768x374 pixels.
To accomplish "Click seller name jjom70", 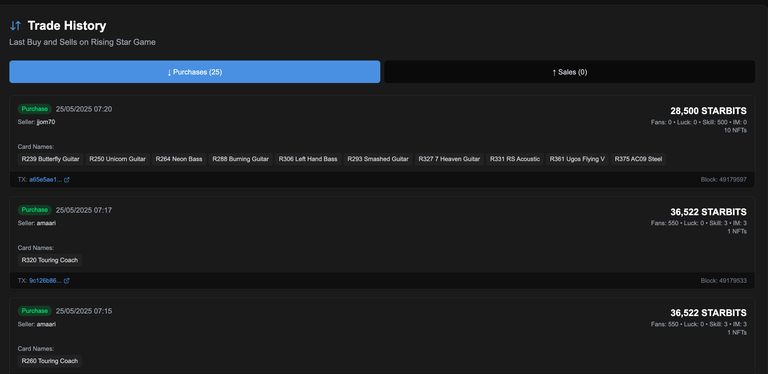I will pos(46,122).
